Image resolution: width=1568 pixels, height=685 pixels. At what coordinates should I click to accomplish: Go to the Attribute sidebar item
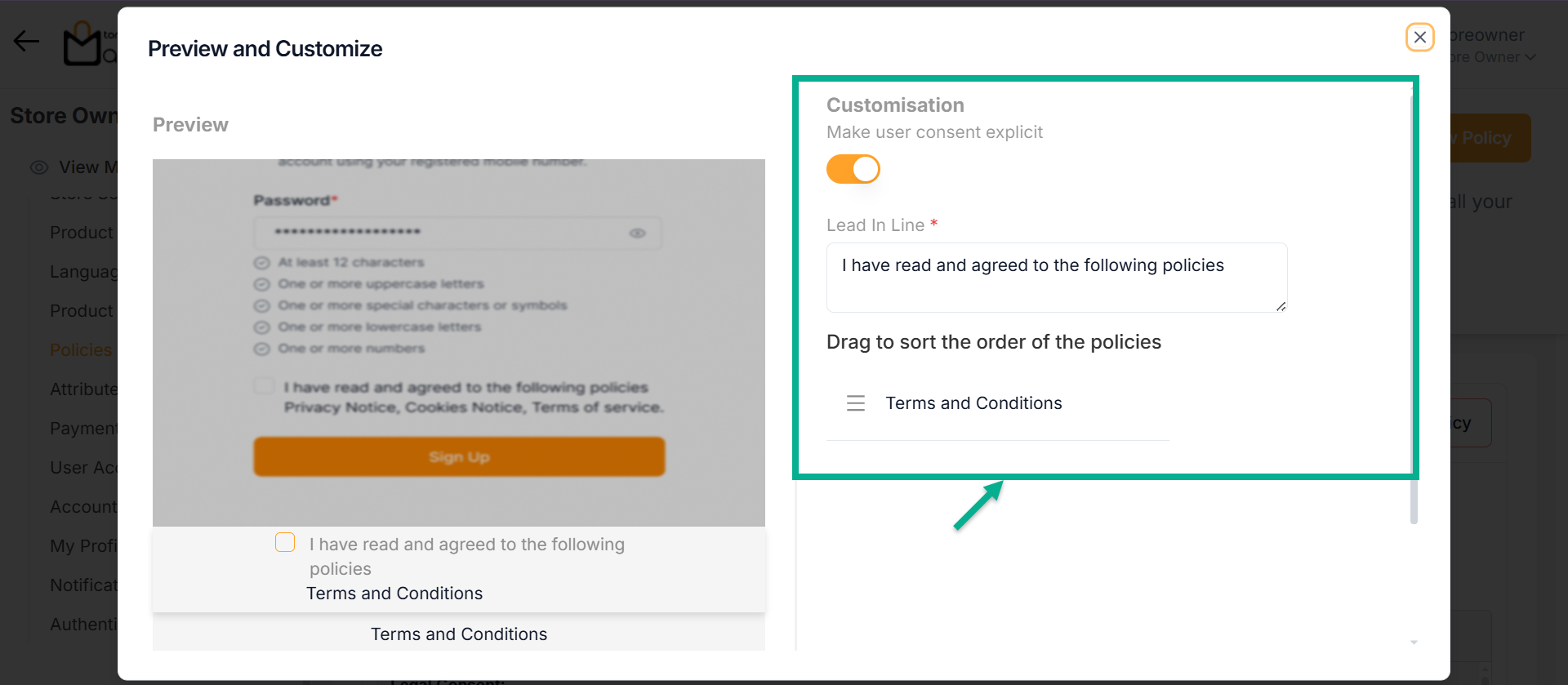[x=83, y=389]
